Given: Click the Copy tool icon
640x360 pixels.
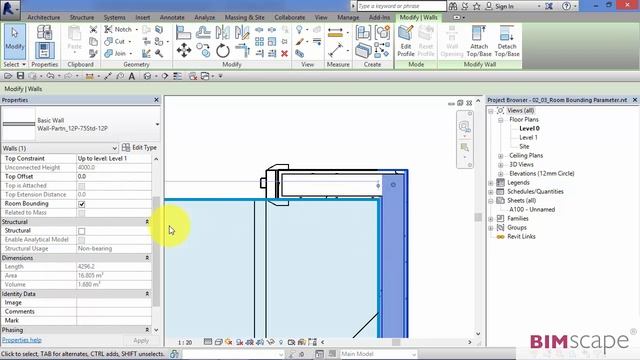Looking at the screenshot, I should 203,51.
